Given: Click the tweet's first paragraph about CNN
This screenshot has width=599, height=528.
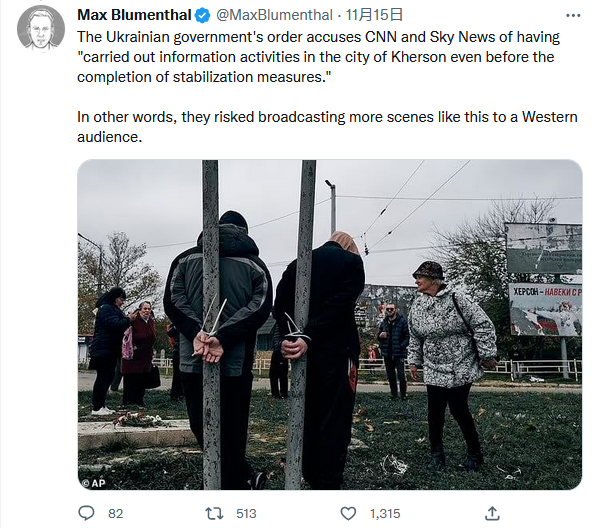Looking at the screenshot, I should [x=319, y=57].
